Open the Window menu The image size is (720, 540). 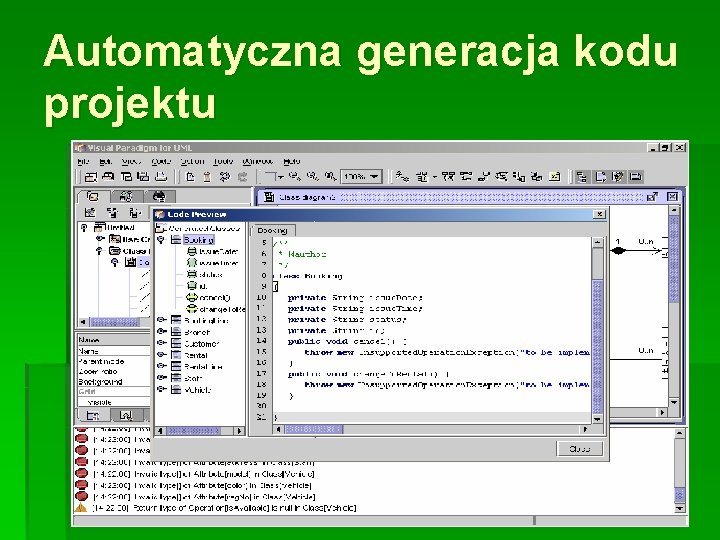pyautogui.click(x=257, y=162)
